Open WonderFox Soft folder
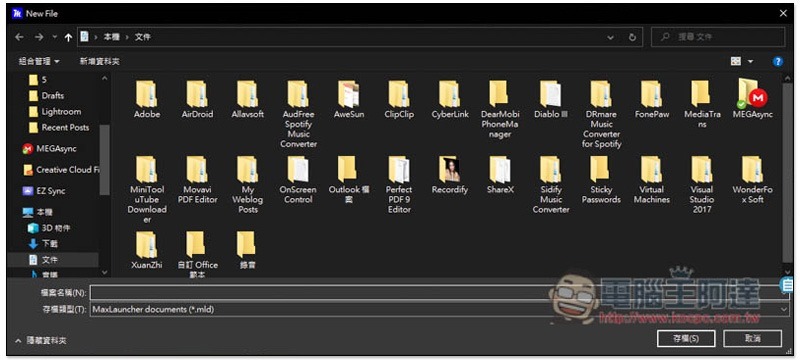Image resolution: width=800 pixels, height=360 pixels. point(753,179)
